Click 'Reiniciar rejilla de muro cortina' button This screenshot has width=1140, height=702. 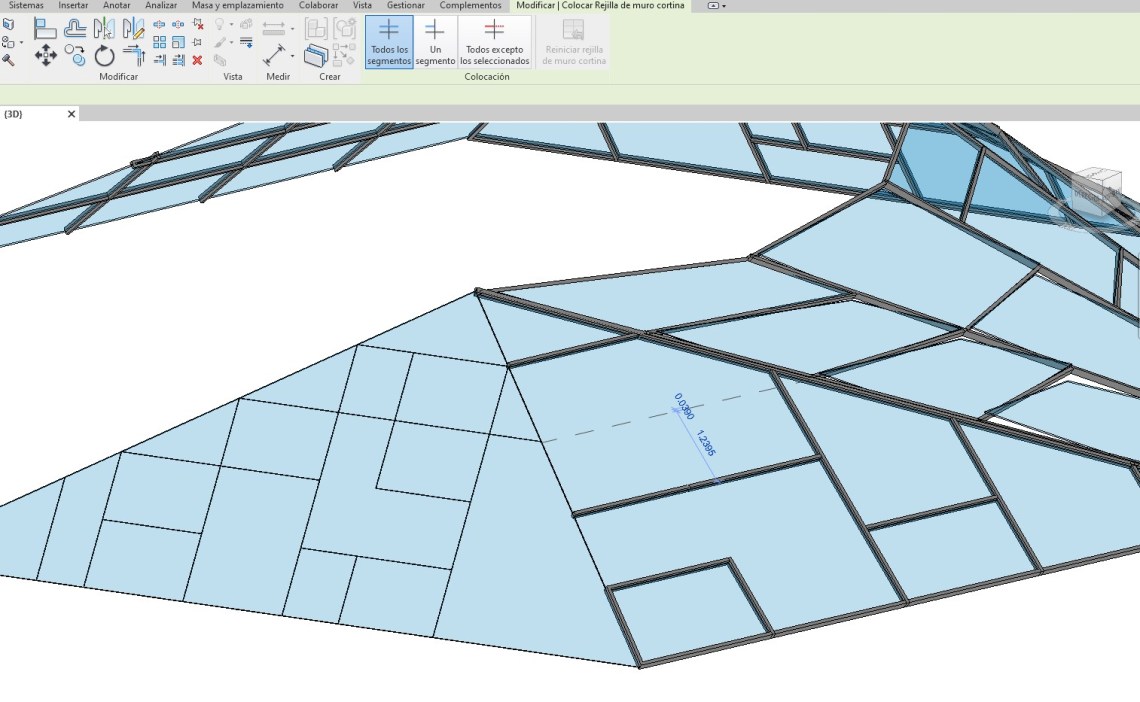click(573, 42)
